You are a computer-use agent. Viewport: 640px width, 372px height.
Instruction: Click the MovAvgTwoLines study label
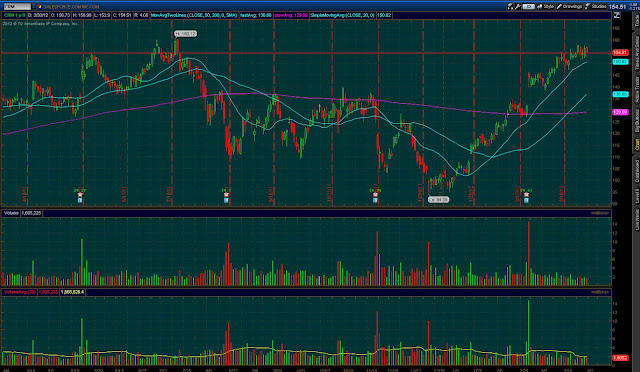pos(194,15)
